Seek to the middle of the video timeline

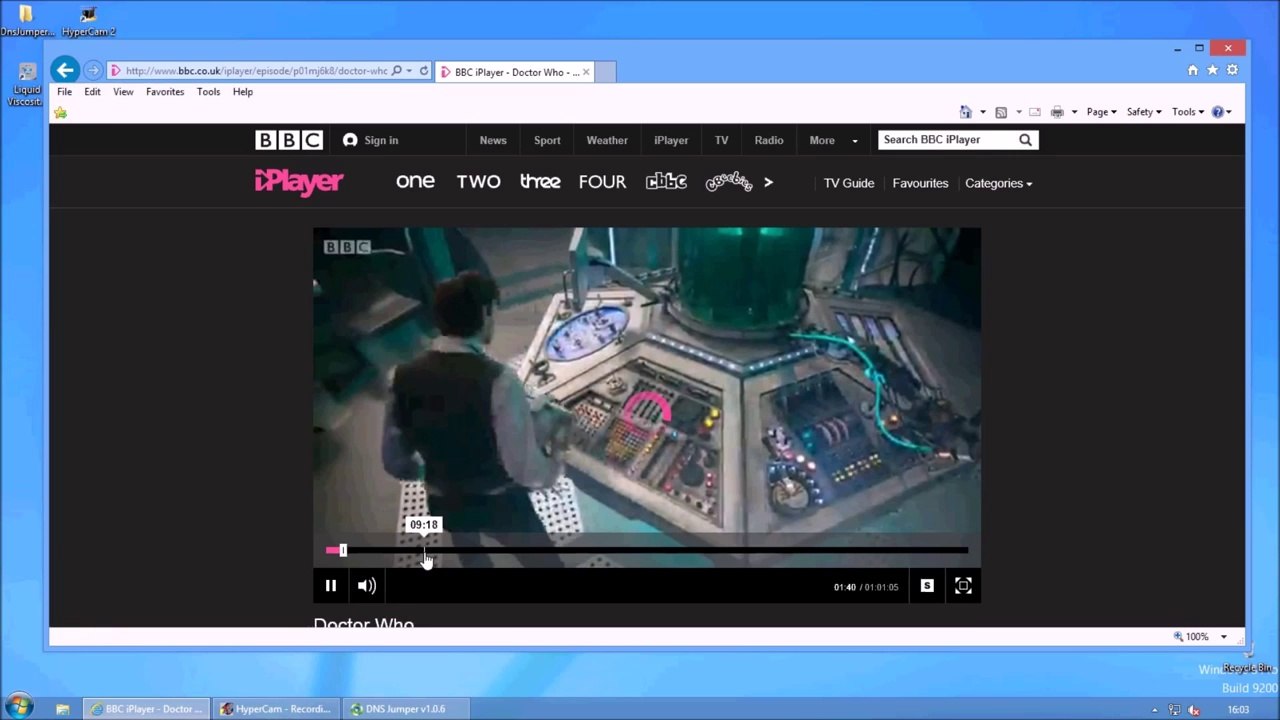click(647, 550)
